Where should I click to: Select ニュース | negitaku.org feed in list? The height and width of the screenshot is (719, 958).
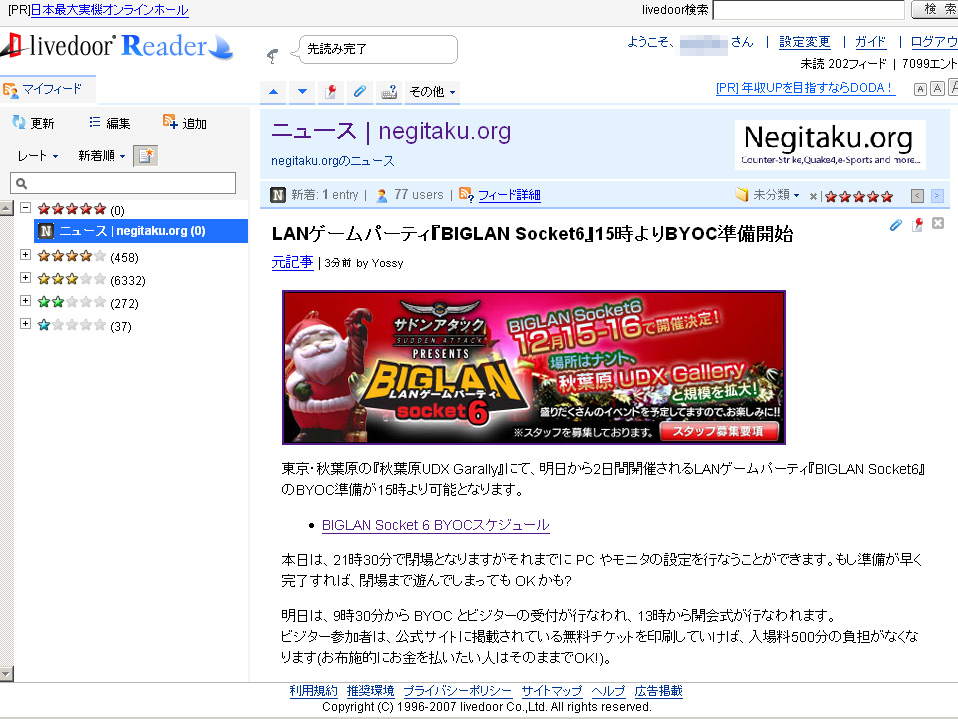(141, 231)
